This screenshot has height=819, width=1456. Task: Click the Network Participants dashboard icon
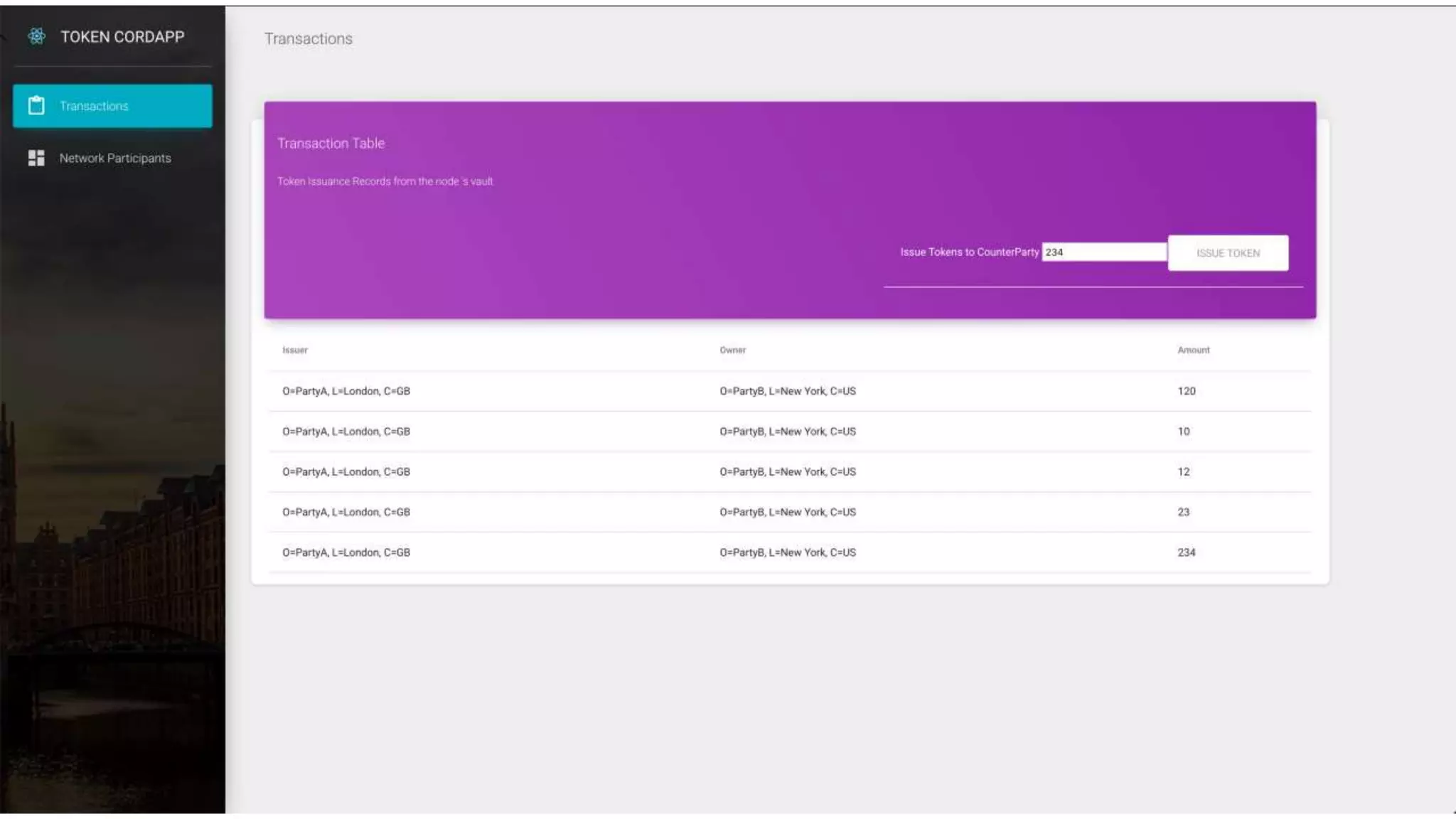click(36, 158)
